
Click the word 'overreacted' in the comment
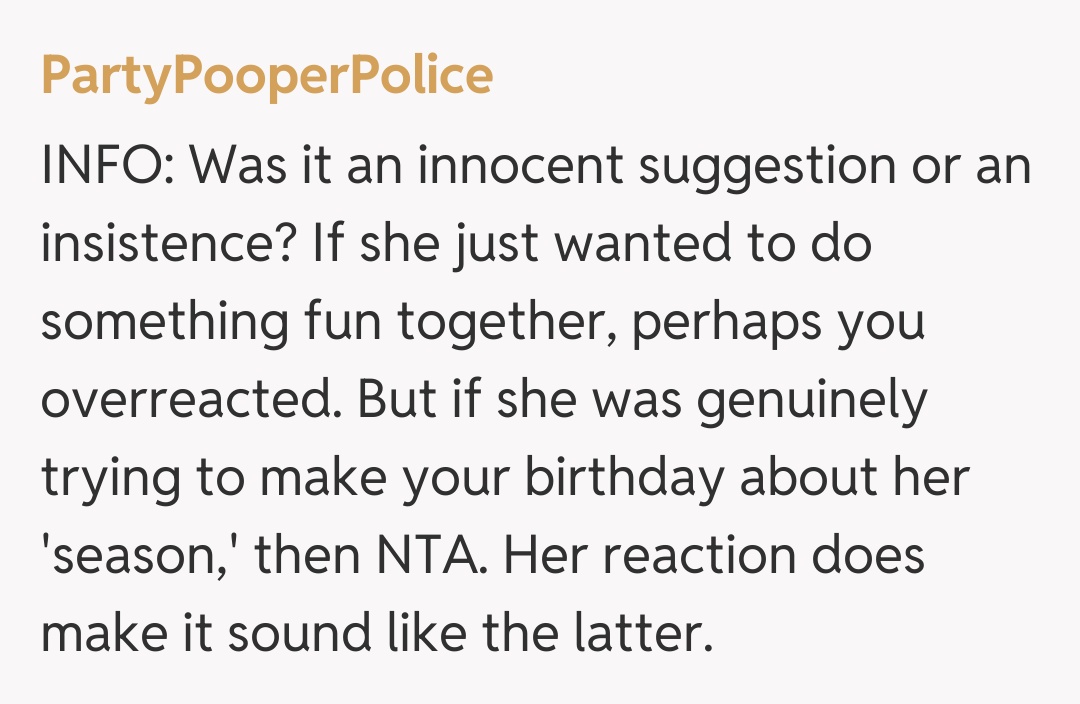(x=192, y=401)
